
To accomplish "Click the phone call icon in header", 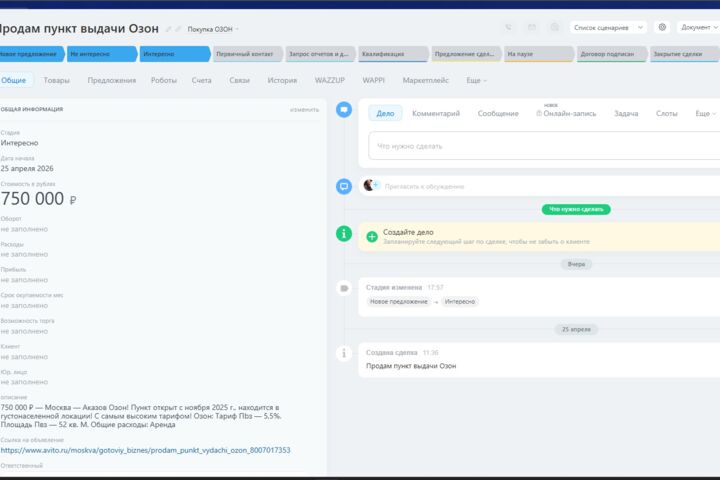I will (x=508, y=28).
